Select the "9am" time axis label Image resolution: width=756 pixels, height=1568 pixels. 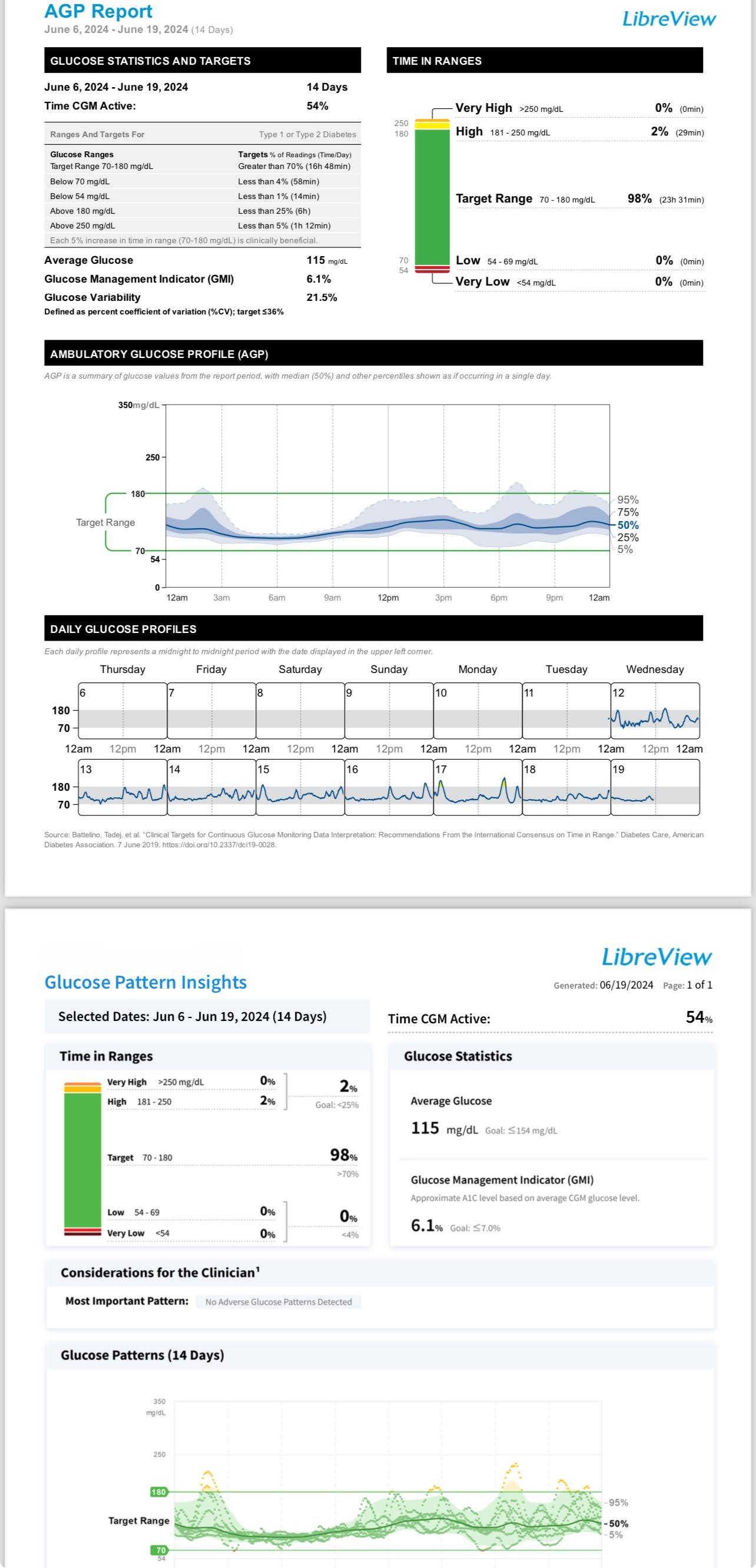332,598
